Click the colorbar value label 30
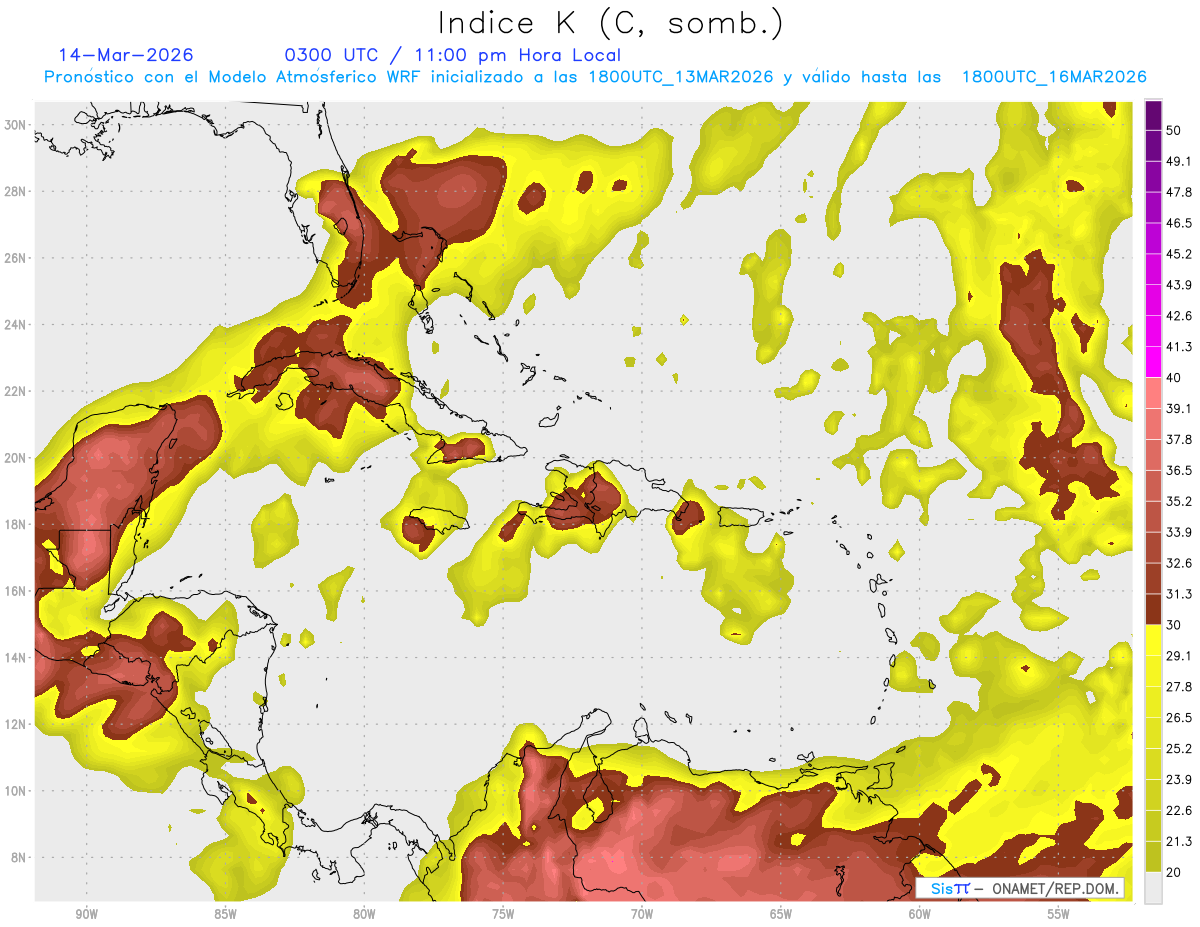This screenshot has height=927, width=1200. [1174, 625]
